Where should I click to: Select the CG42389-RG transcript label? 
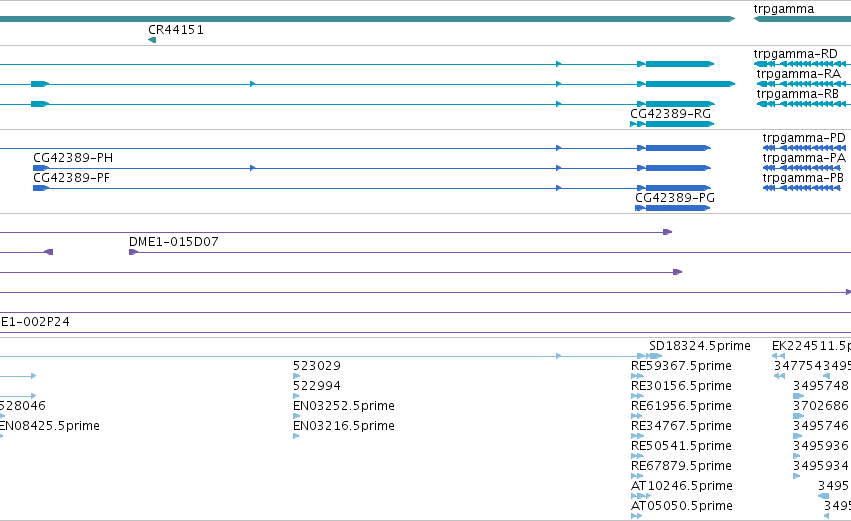coord(670,114)
